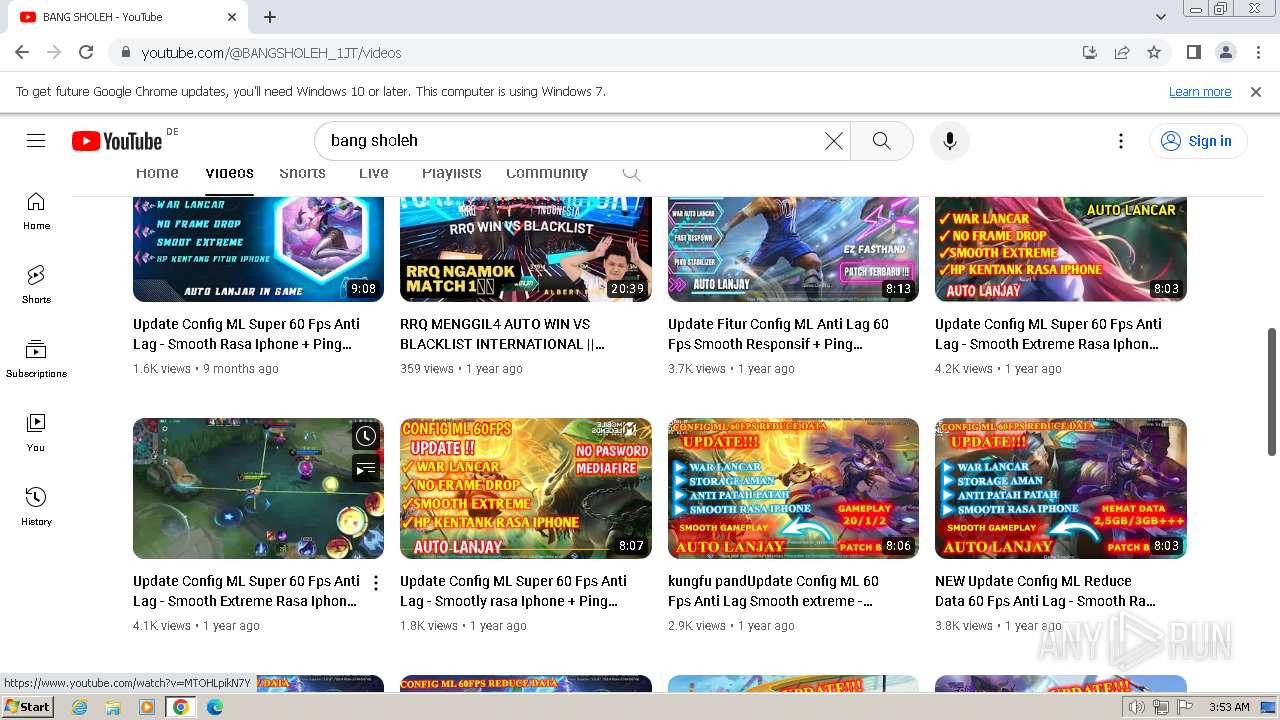Open Microsoft Edge from the taskbar

point(214,707)
